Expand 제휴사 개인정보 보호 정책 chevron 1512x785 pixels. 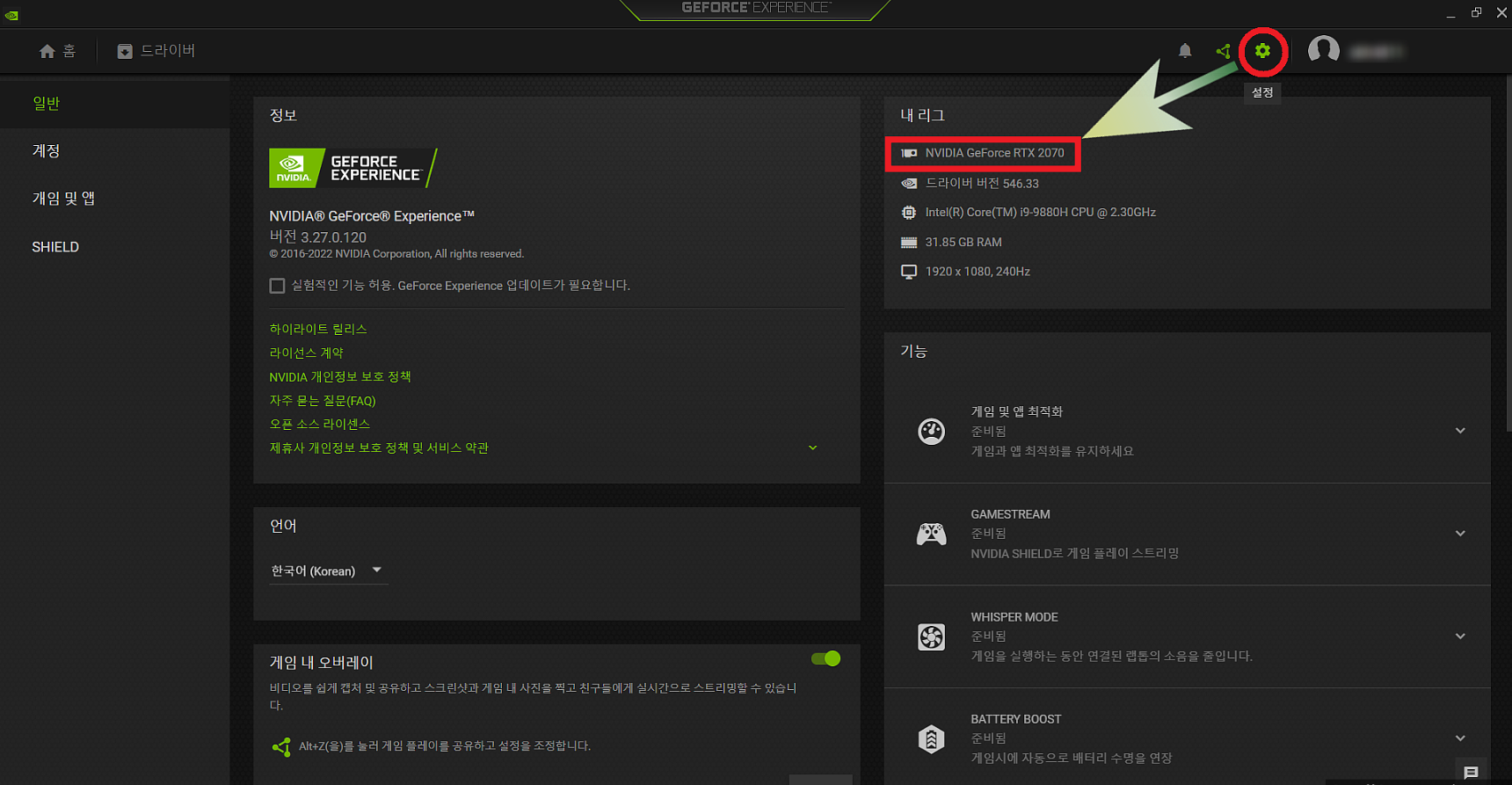coord(812,448)
